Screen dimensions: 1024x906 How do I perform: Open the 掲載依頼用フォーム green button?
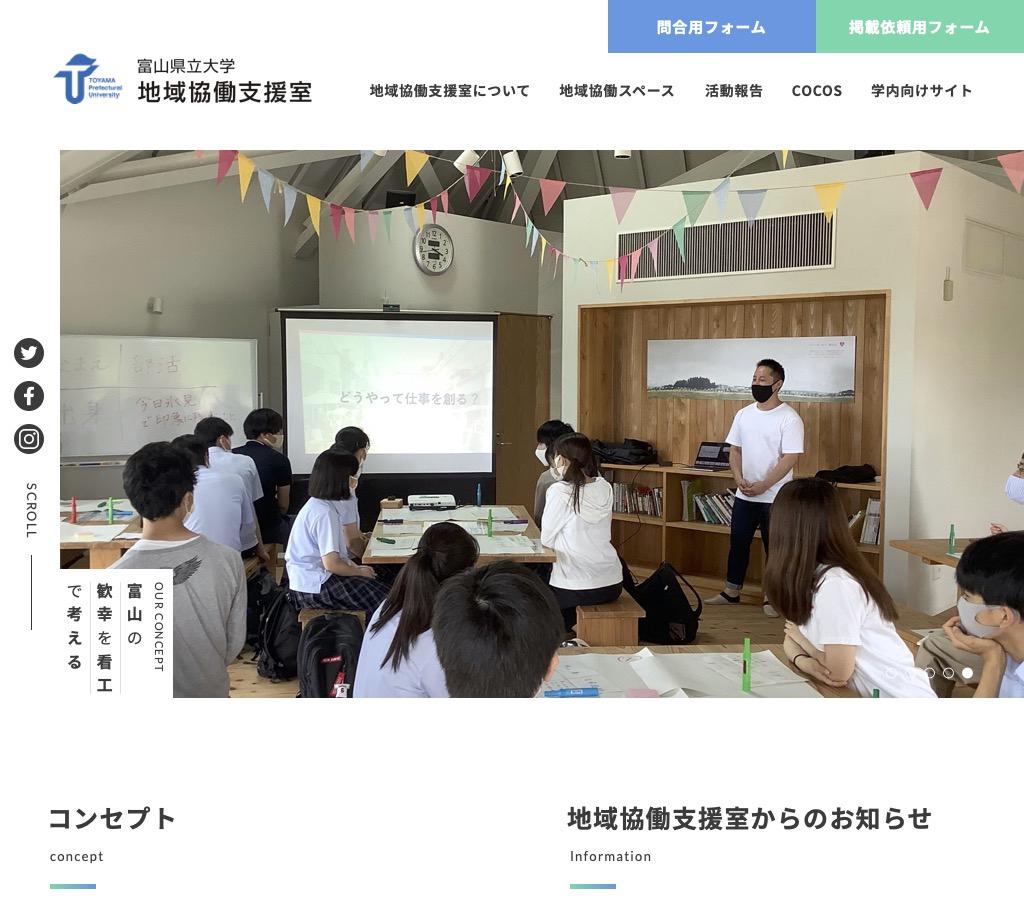tap(920, 27)
